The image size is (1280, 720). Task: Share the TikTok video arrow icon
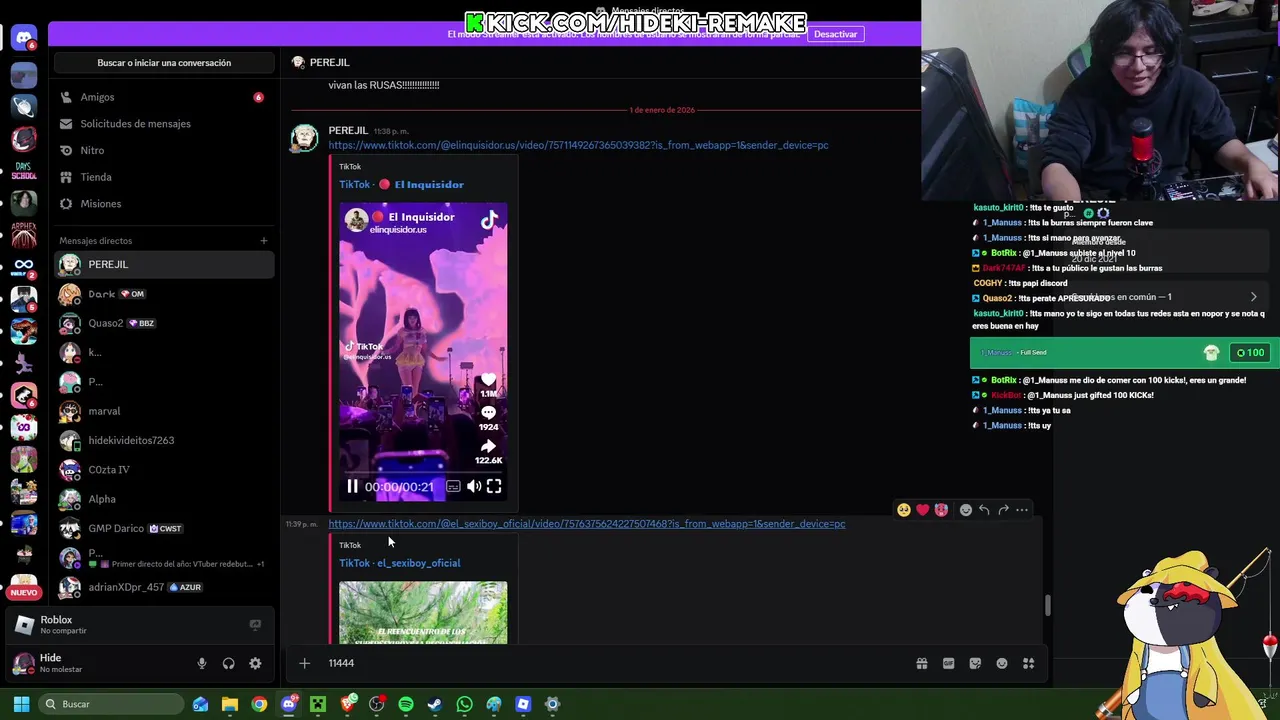(x=488, y=446)
